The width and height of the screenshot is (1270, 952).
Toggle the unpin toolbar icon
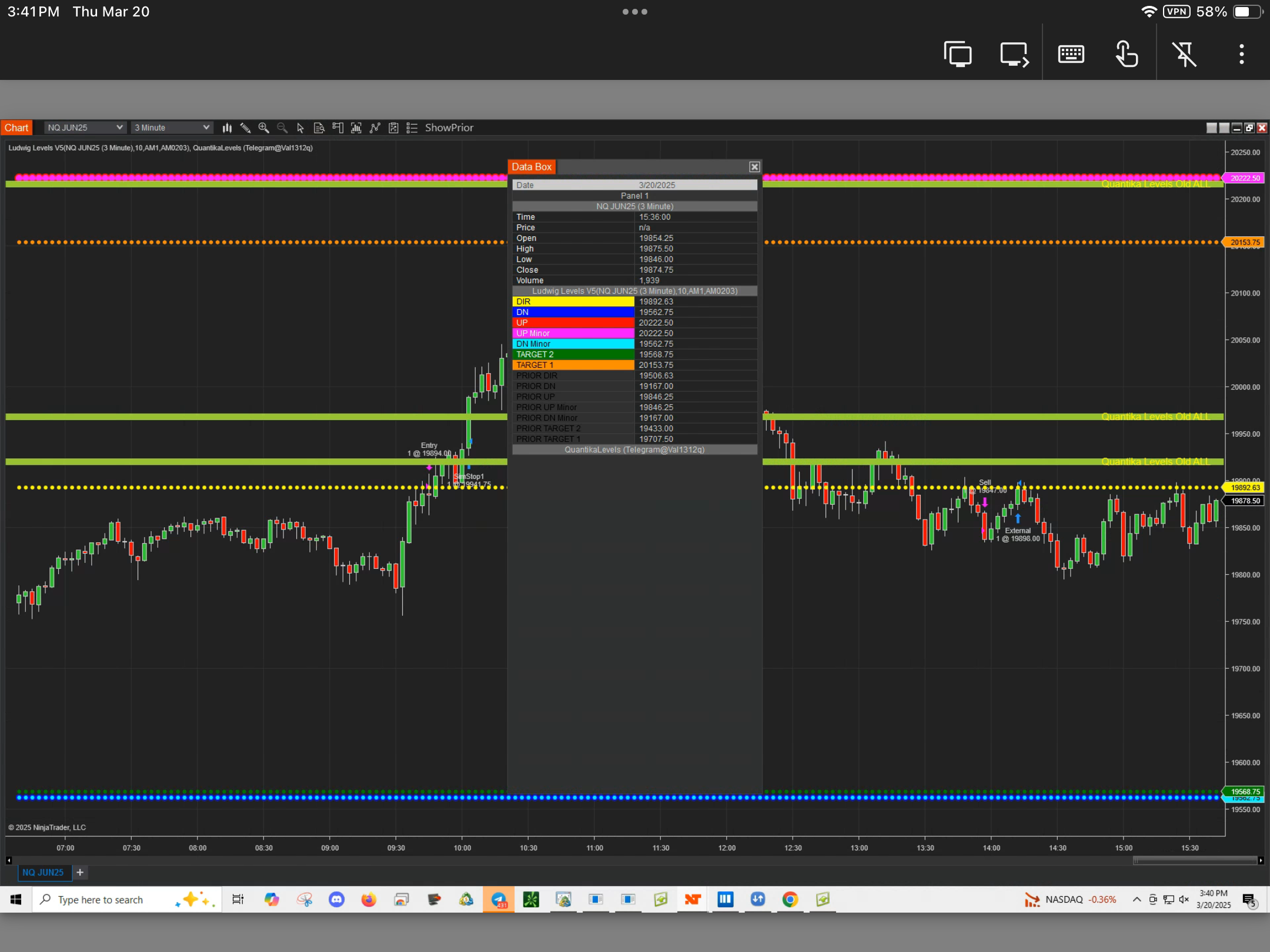[1184, 54]
